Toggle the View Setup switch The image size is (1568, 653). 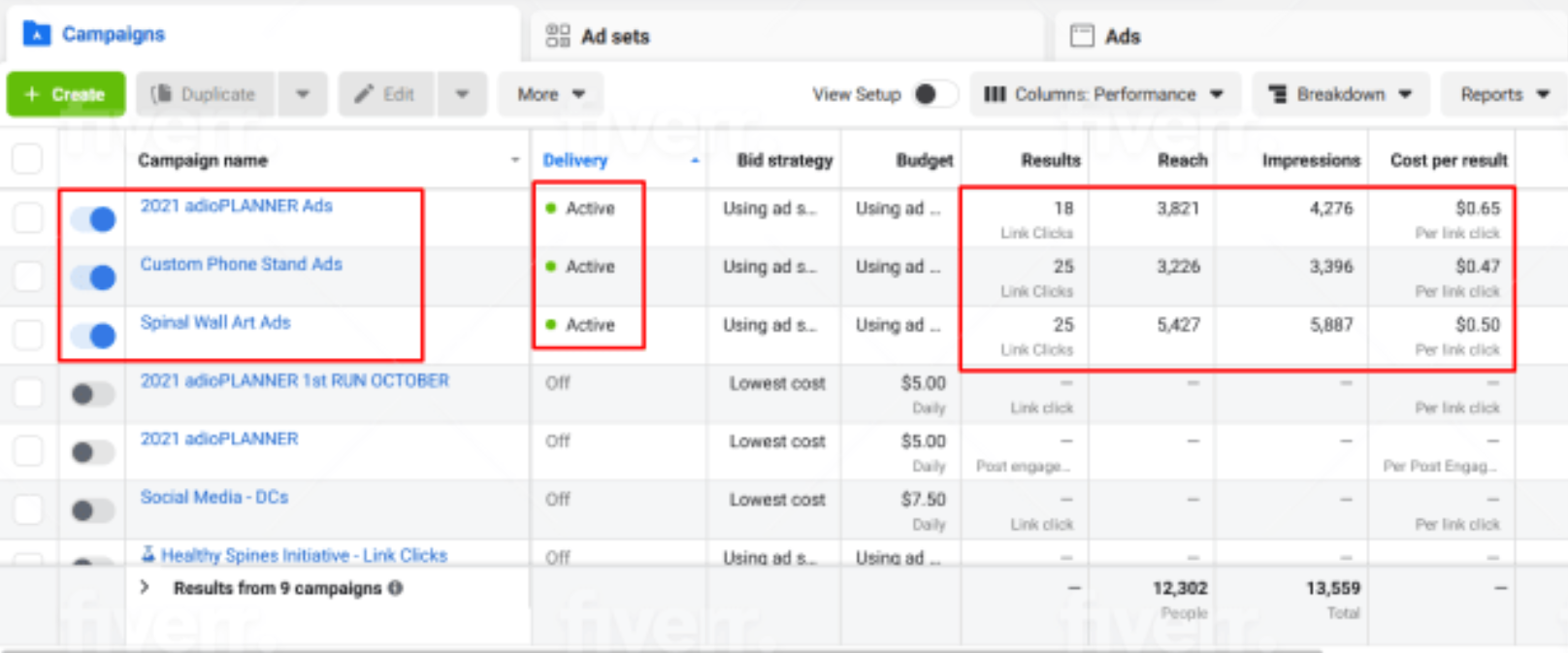[x=933, y=94]
